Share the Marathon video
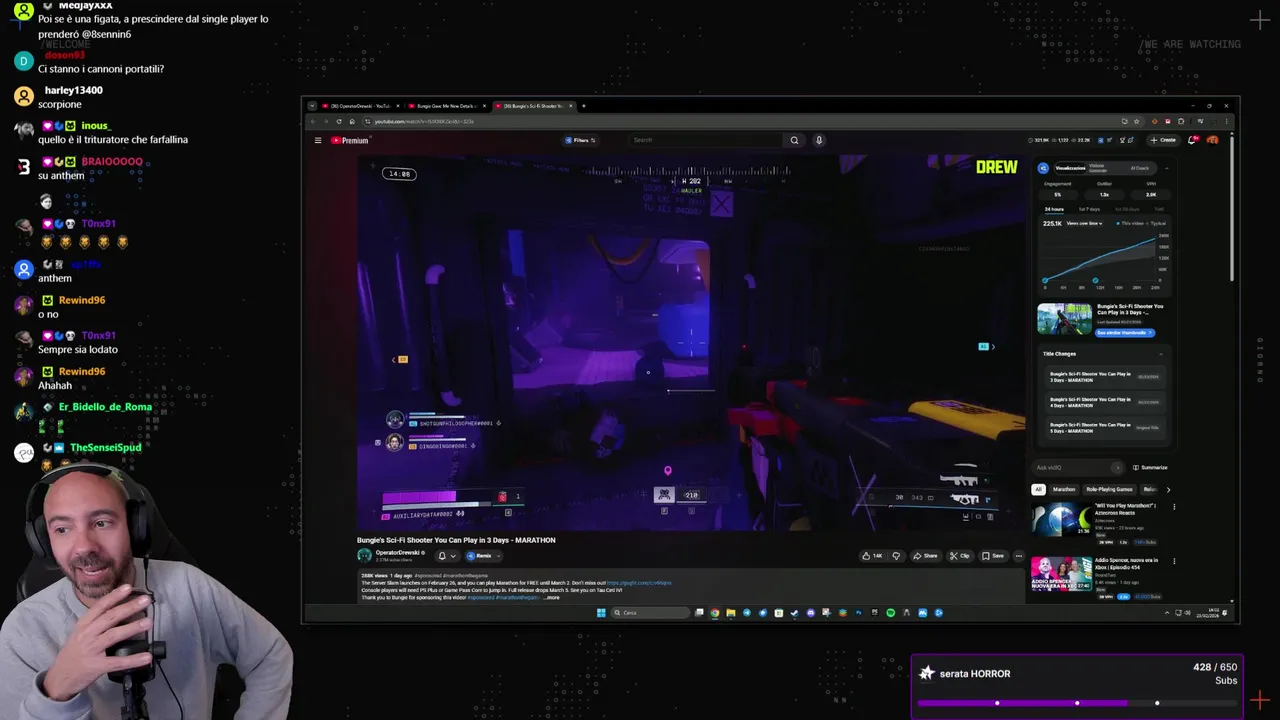Viewport: 1280px width, 720px height. [x=925, y=556]
